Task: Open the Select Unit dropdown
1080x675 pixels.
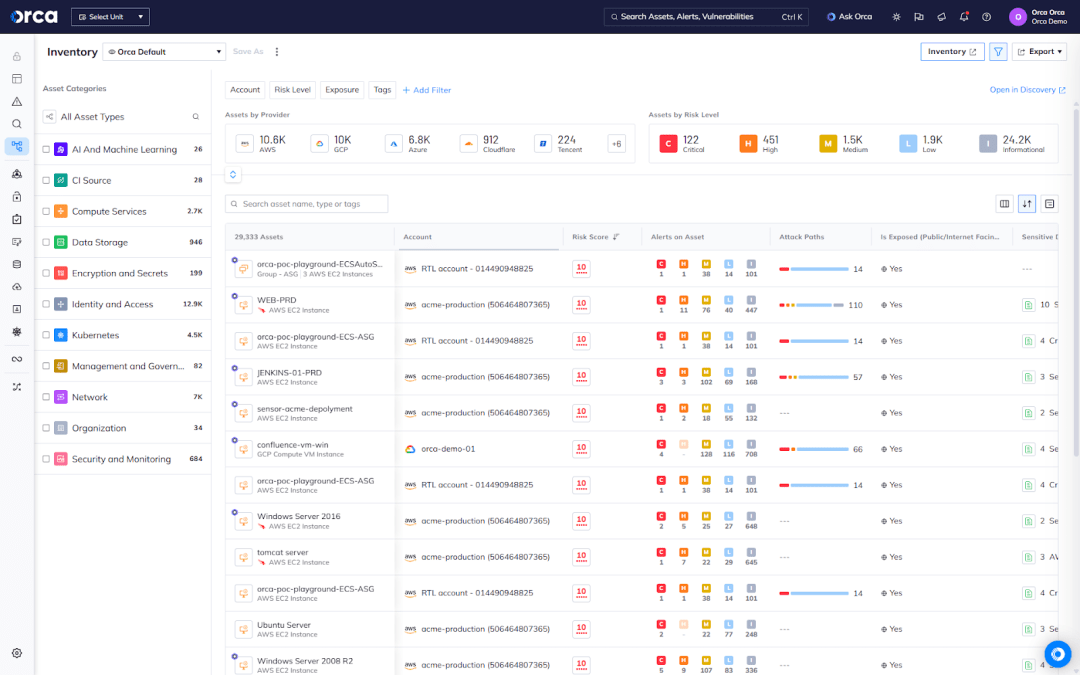Action: (x=109, y=16)
